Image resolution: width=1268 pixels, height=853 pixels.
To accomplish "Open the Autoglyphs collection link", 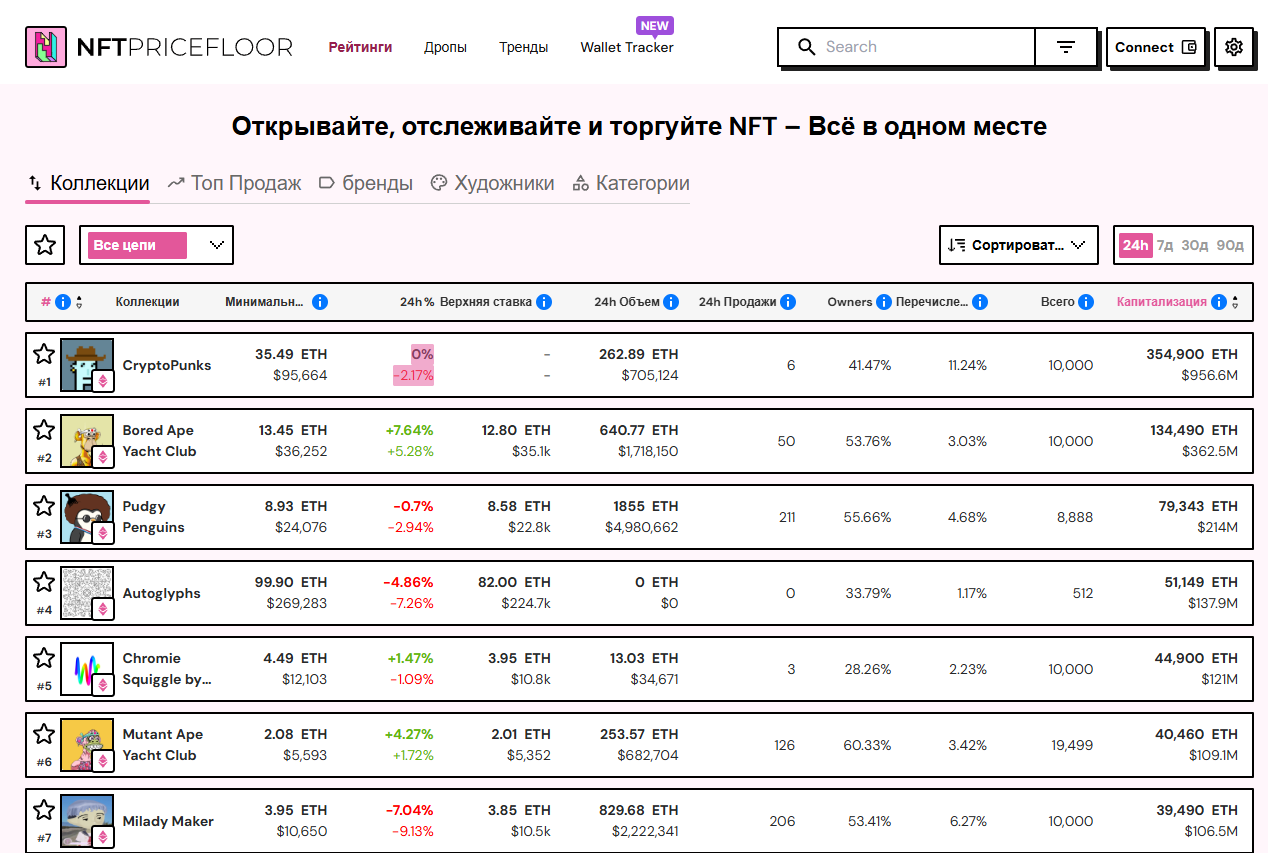I will (x=161, y=594).
